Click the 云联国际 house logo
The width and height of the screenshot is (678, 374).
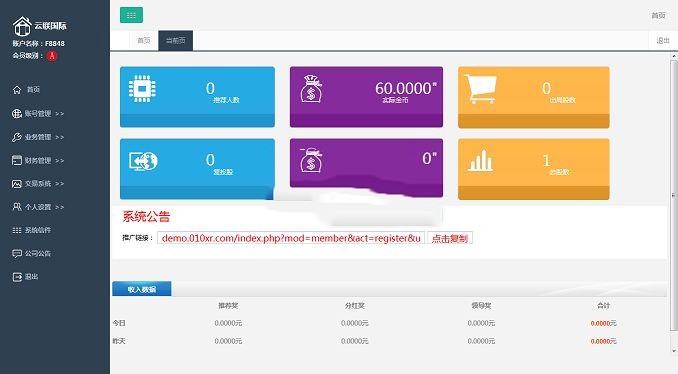pyautogui.click(x=22, y=26)
